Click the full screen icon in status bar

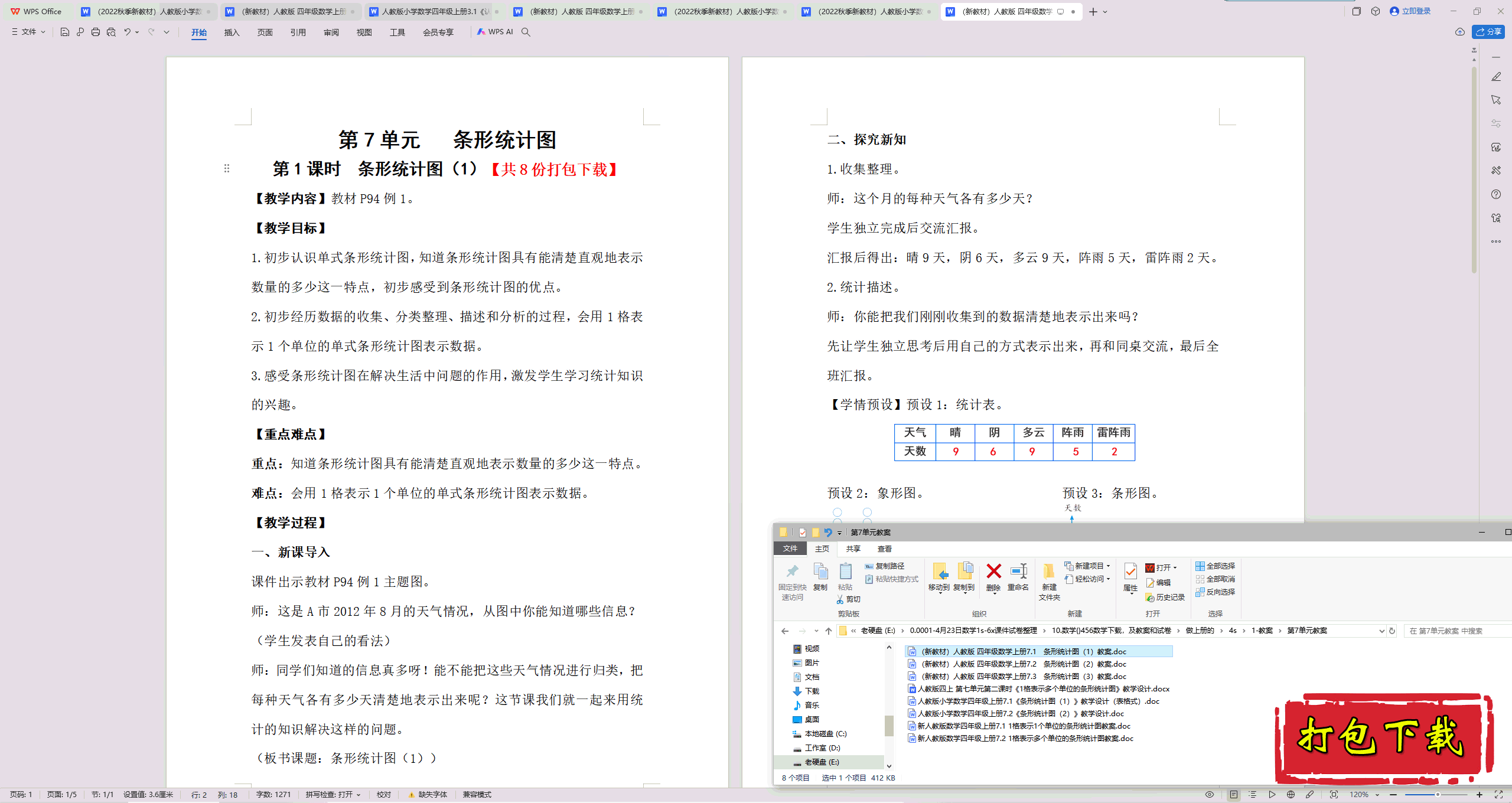click(x=1498, y=795)
